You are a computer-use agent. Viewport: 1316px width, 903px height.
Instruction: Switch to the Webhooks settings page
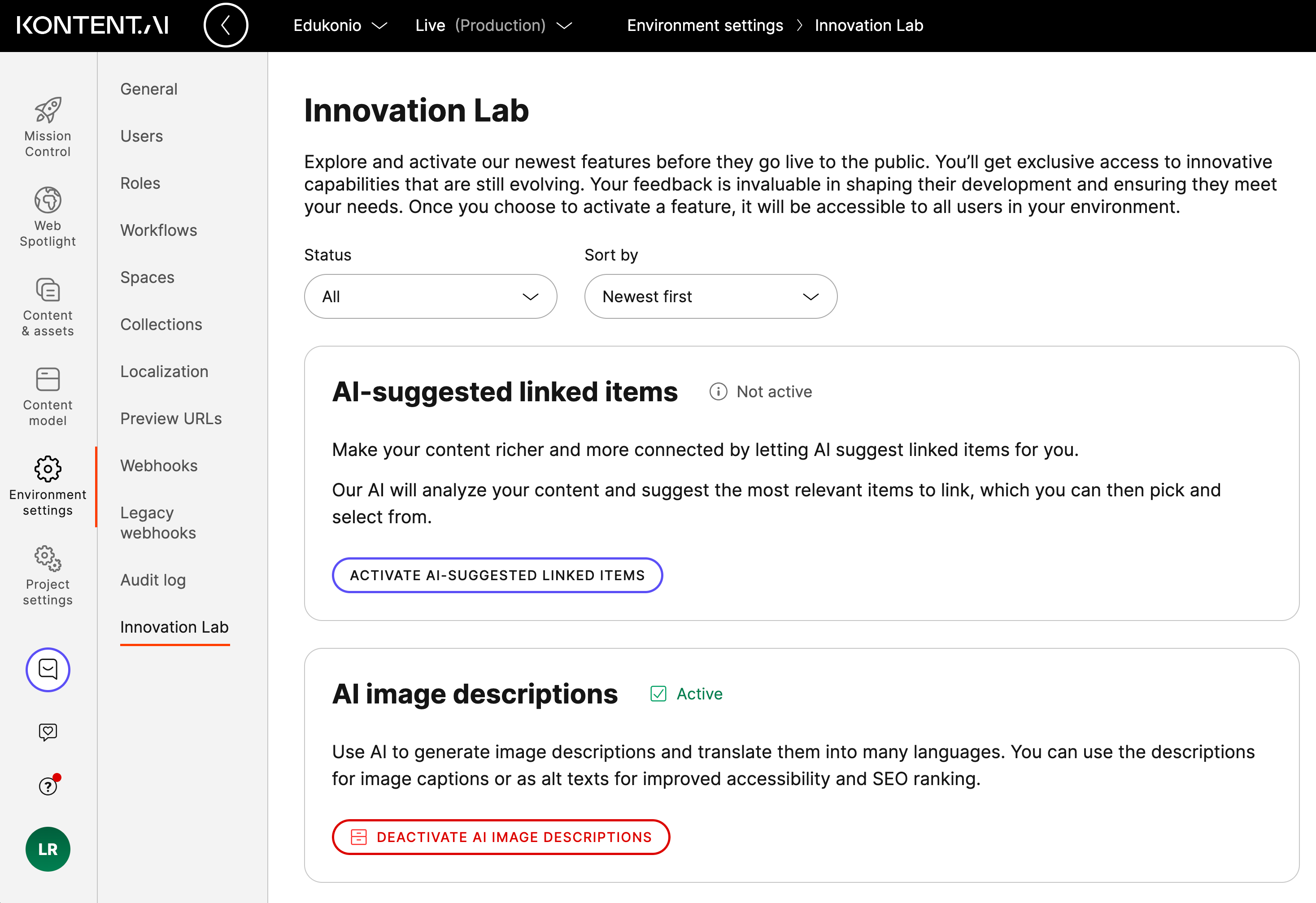coord(158,465)
